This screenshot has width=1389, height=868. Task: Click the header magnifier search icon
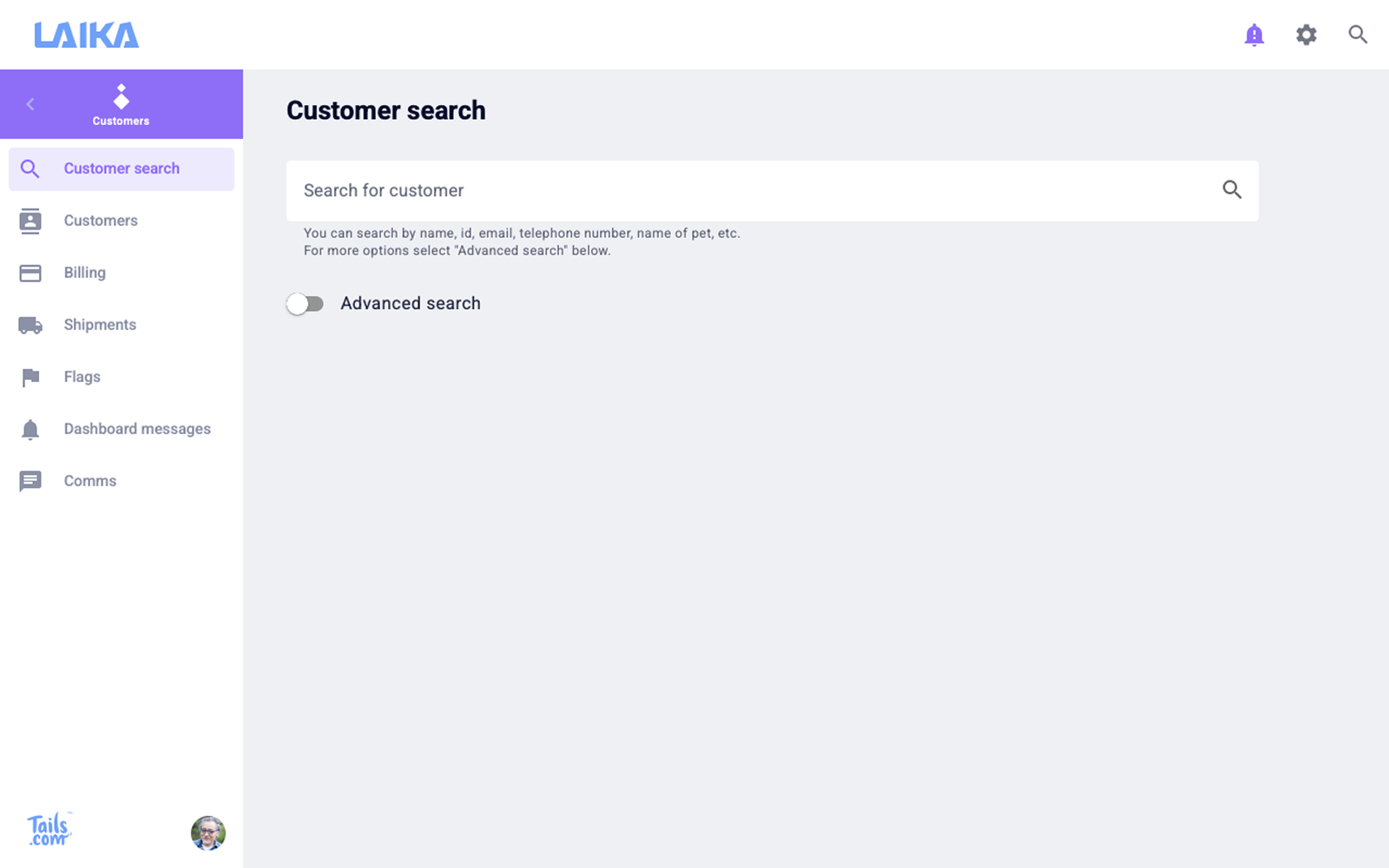click(1358, 35)
